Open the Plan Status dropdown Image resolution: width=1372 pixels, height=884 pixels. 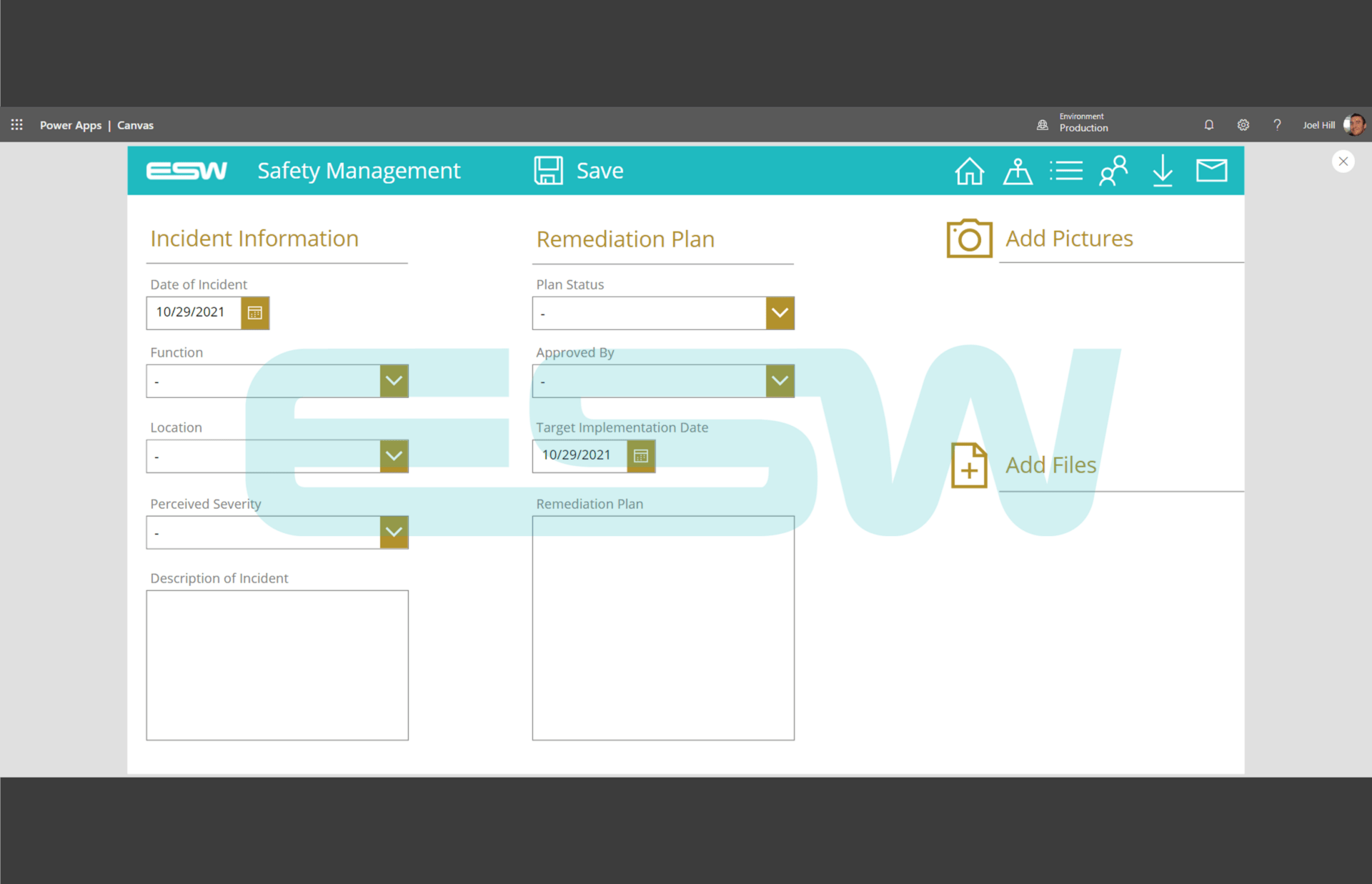click(x=780, y=312)
